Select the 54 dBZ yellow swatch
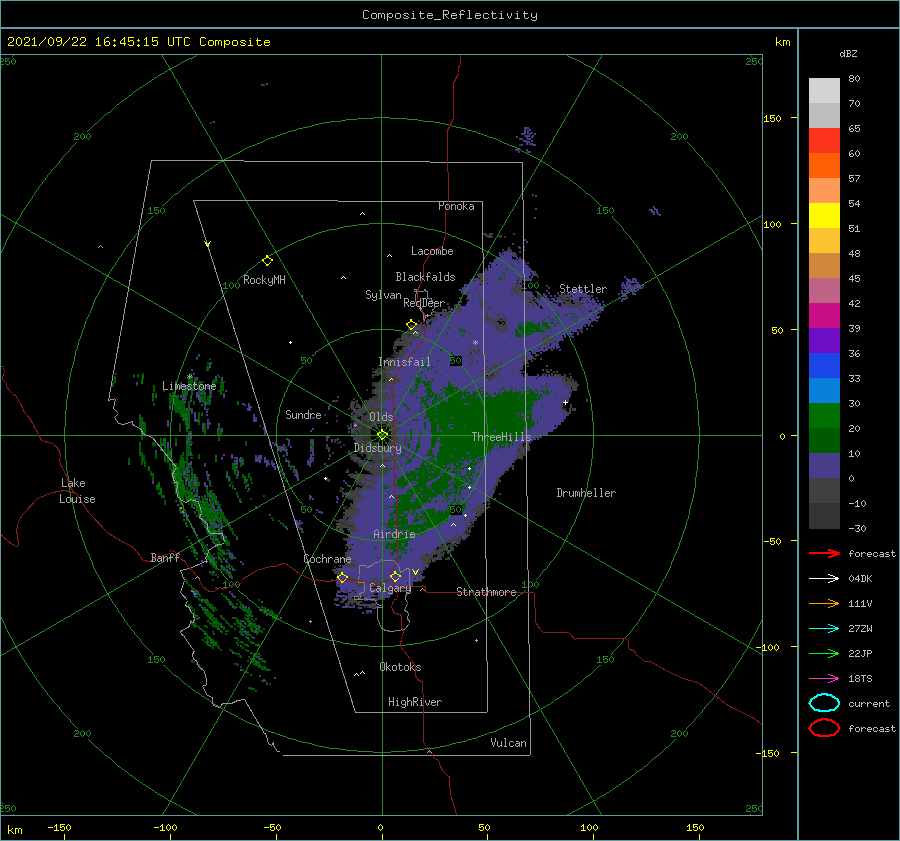The height and width of the screenshot is (841, 900). pyautogui.click(x=824, y=215)
